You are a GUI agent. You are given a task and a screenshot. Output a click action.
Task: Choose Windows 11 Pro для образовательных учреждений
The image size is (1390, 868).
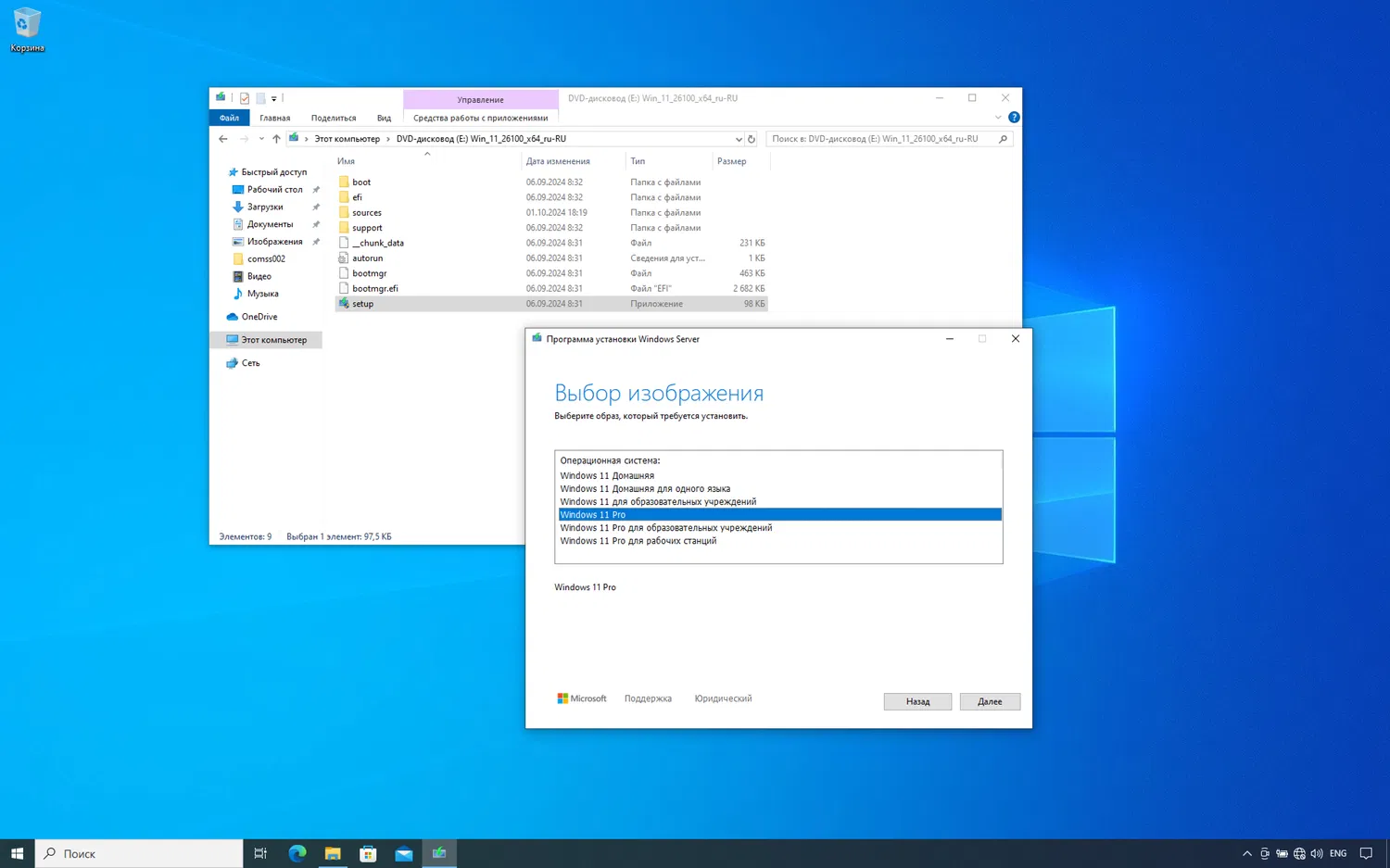click(779, 528)
